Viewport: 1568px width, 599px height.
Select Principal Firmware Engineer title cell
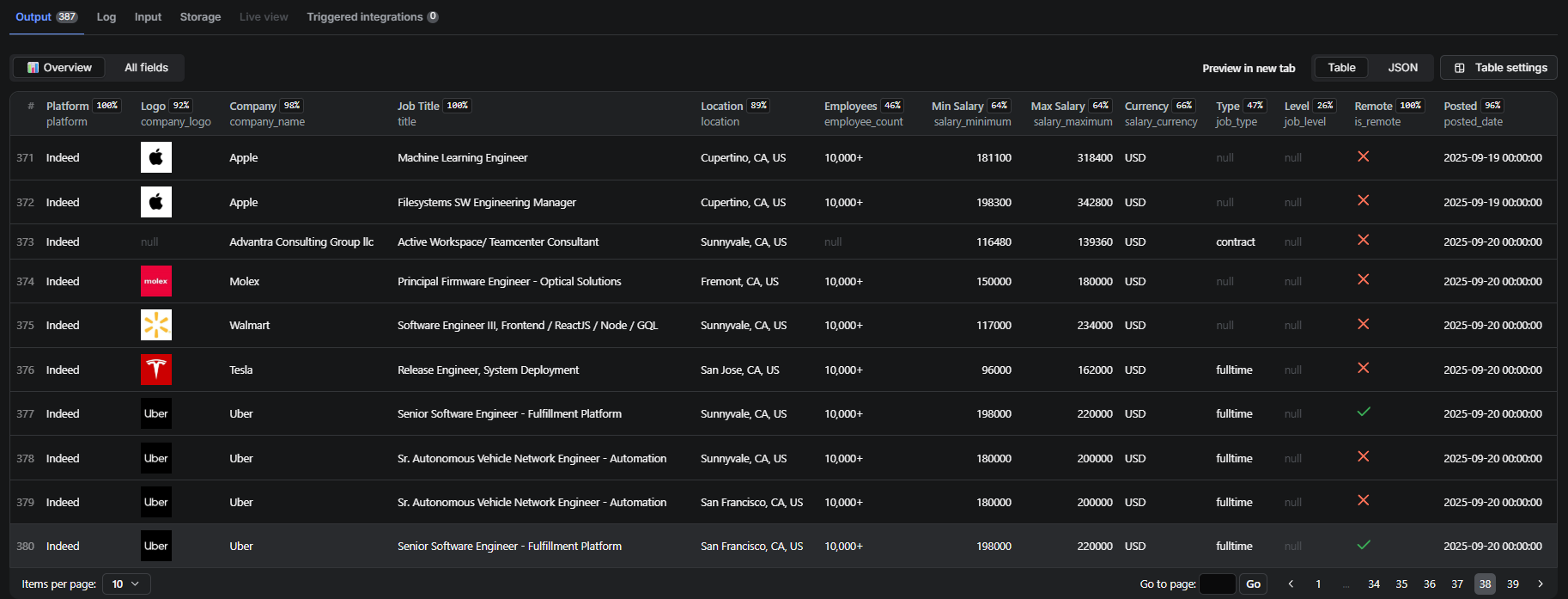(509, 282)
